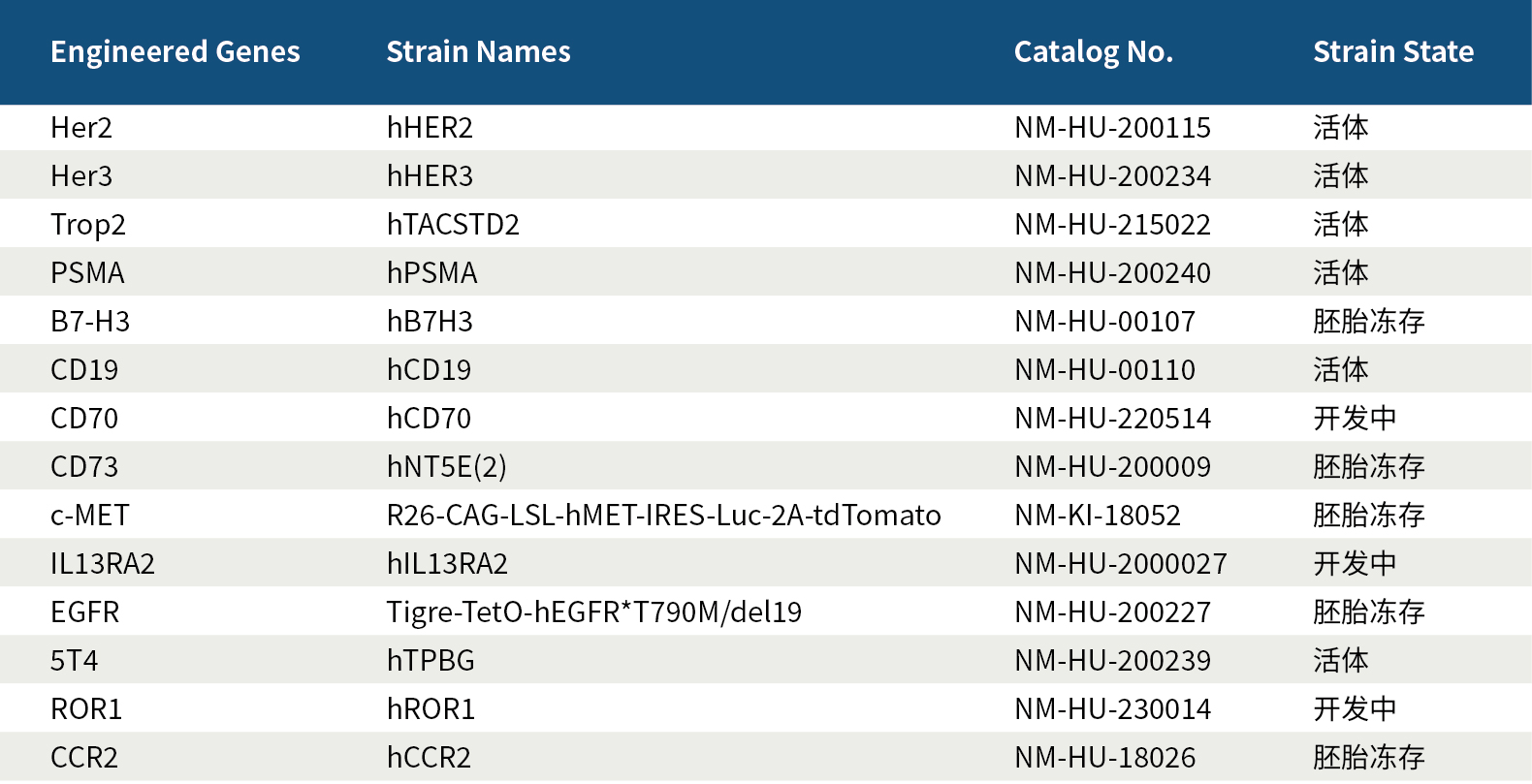
Task: Click the Catalog No. column header
Action: pyautogui.click(x=1093, y=52)
